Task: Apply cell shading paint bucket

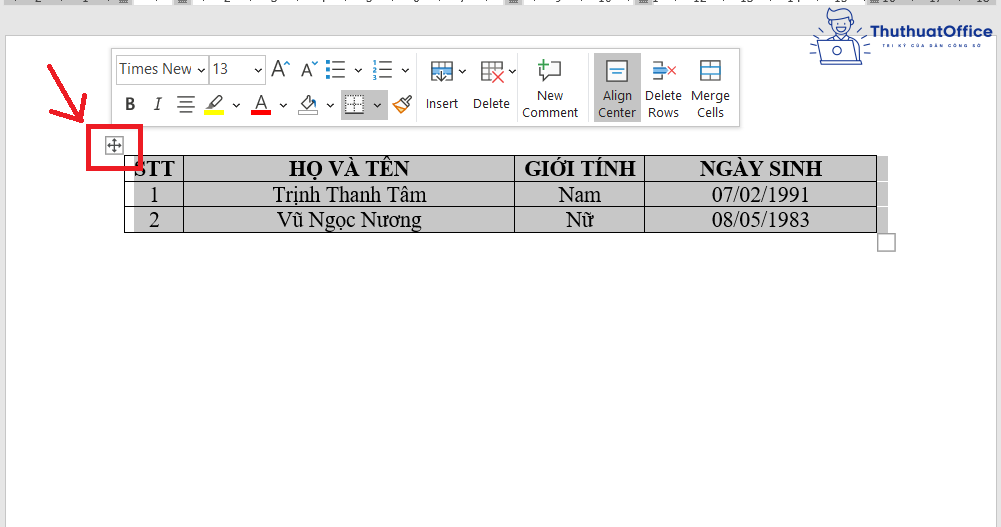Action: click(x=308, y=104)
